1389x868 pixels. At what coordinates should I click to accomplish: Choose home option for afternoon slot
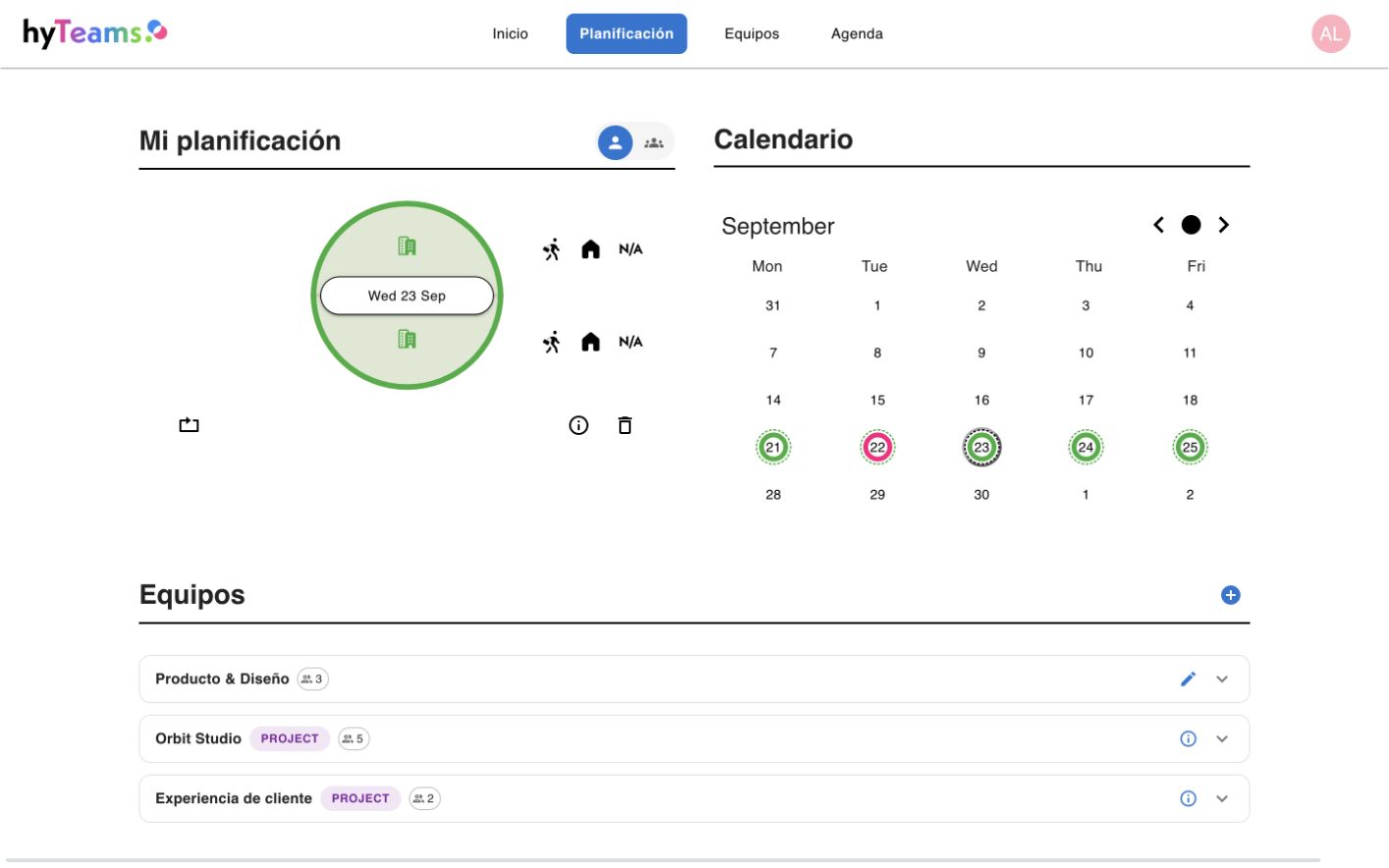tap(590, 342)
